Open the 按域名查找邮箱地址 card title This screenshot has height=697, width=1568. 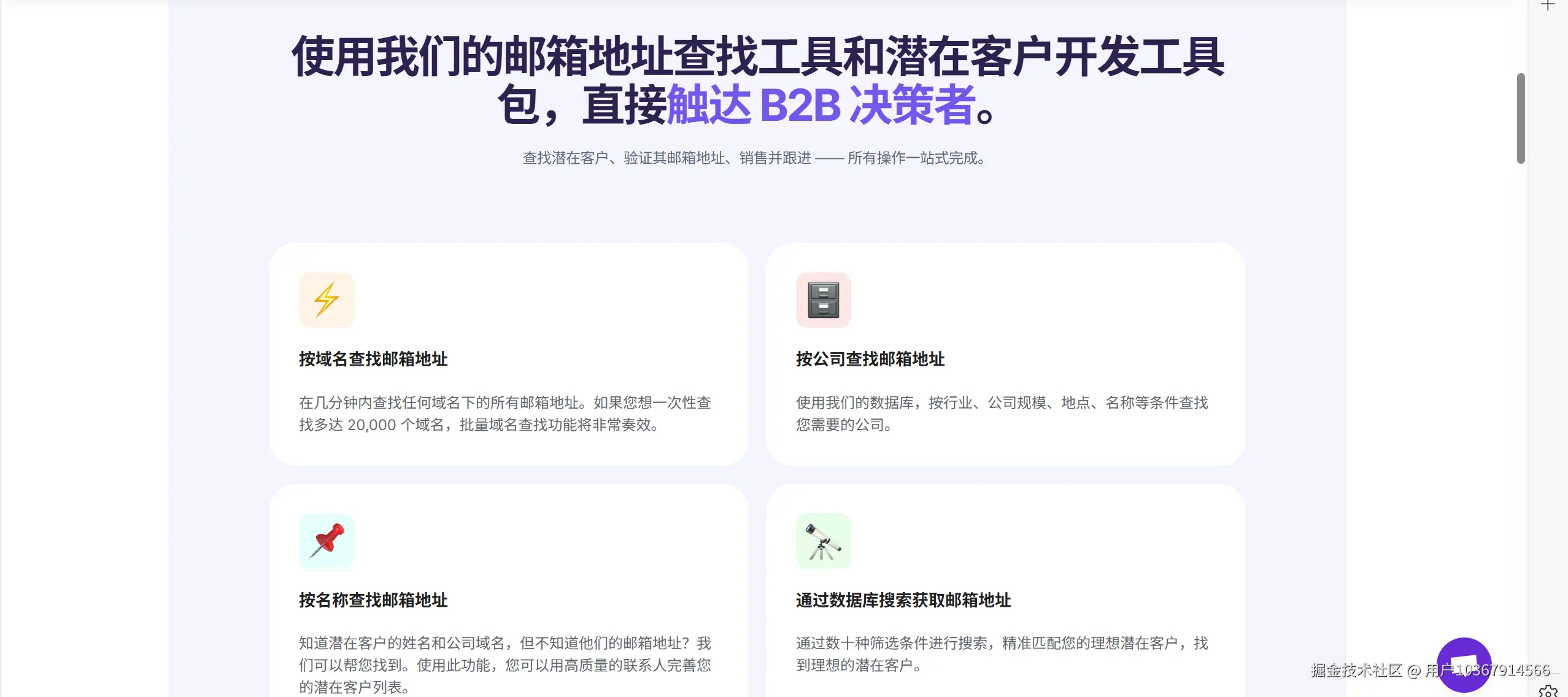pos(373,359)
